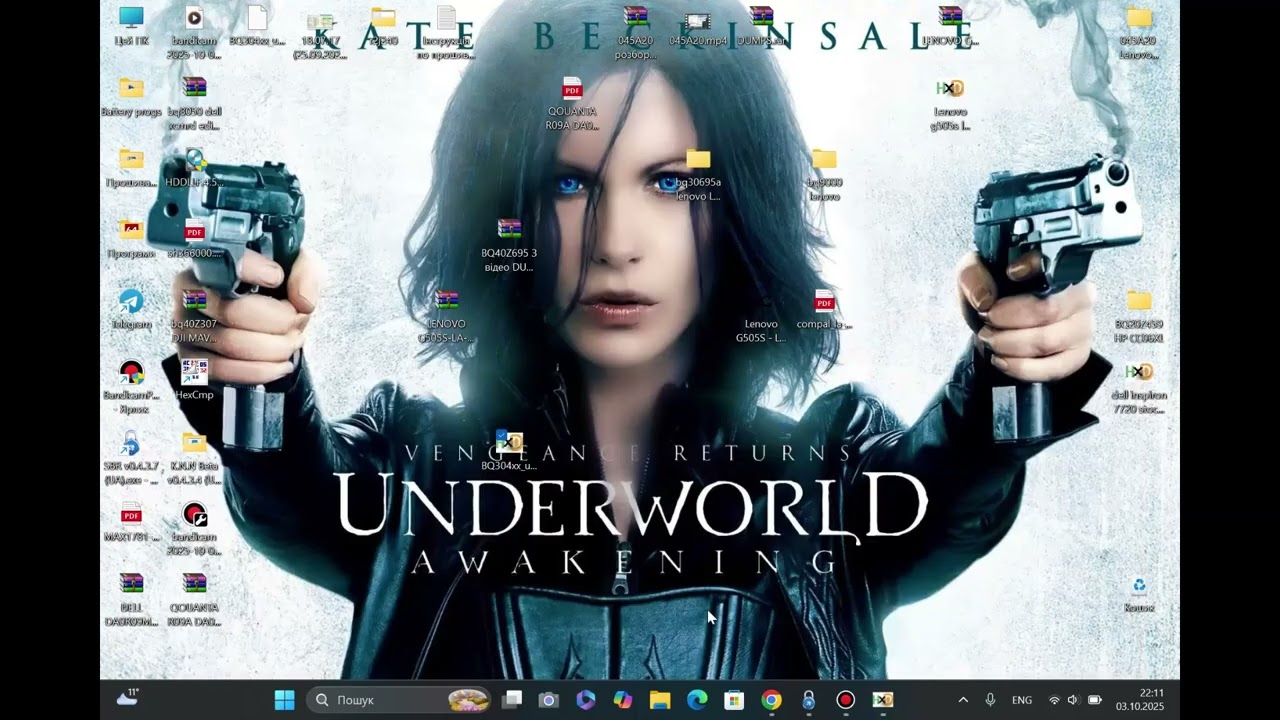Screen dimensions: 1280x720
Task: Select the HexCmp desktop icon
Action: coord(194,379)
